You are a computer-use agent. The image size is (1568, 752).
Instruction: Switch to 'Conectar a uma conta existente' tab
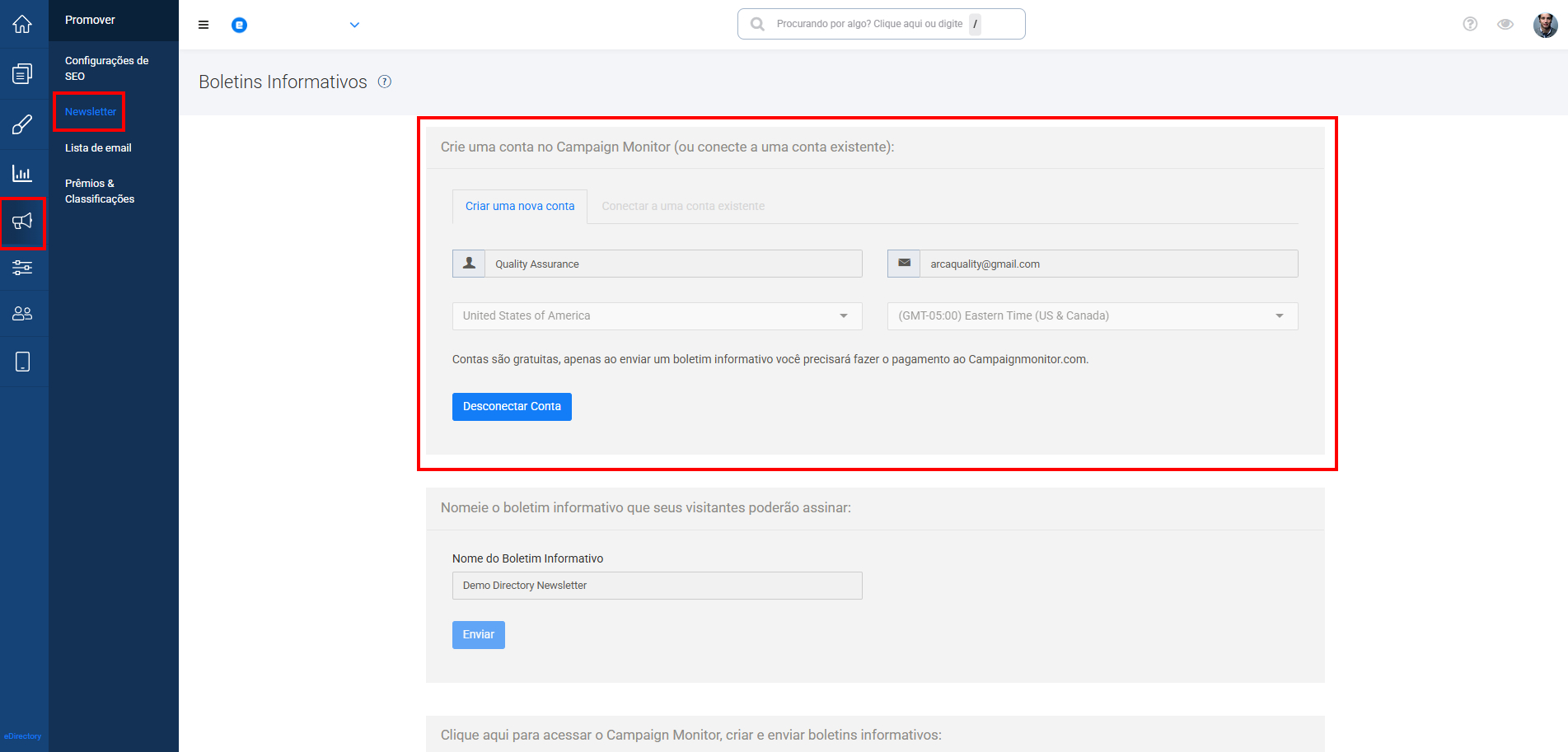point(683,206)
